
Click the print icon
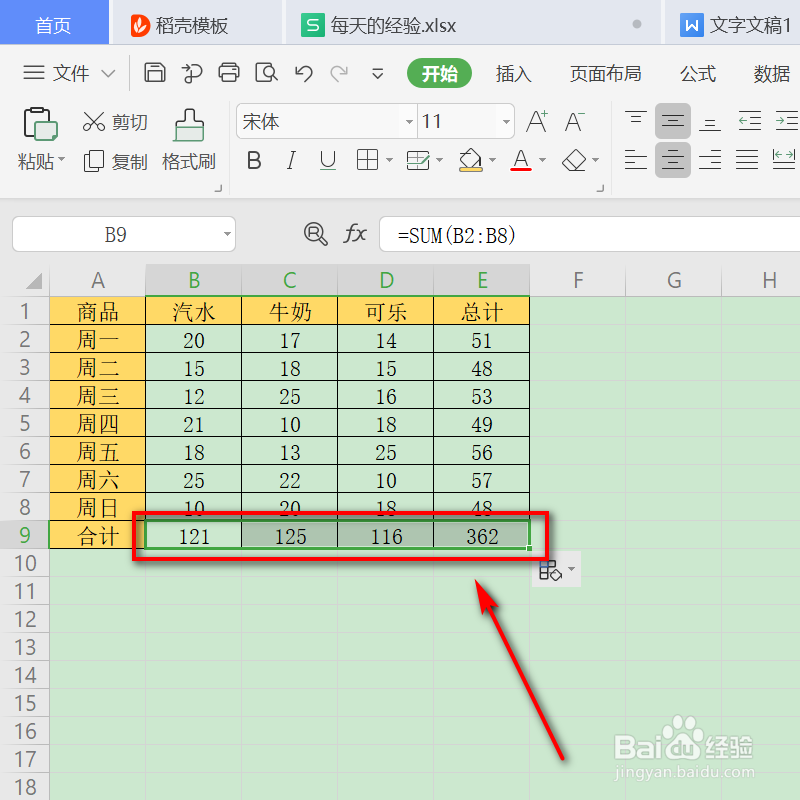tap(229, 73)
